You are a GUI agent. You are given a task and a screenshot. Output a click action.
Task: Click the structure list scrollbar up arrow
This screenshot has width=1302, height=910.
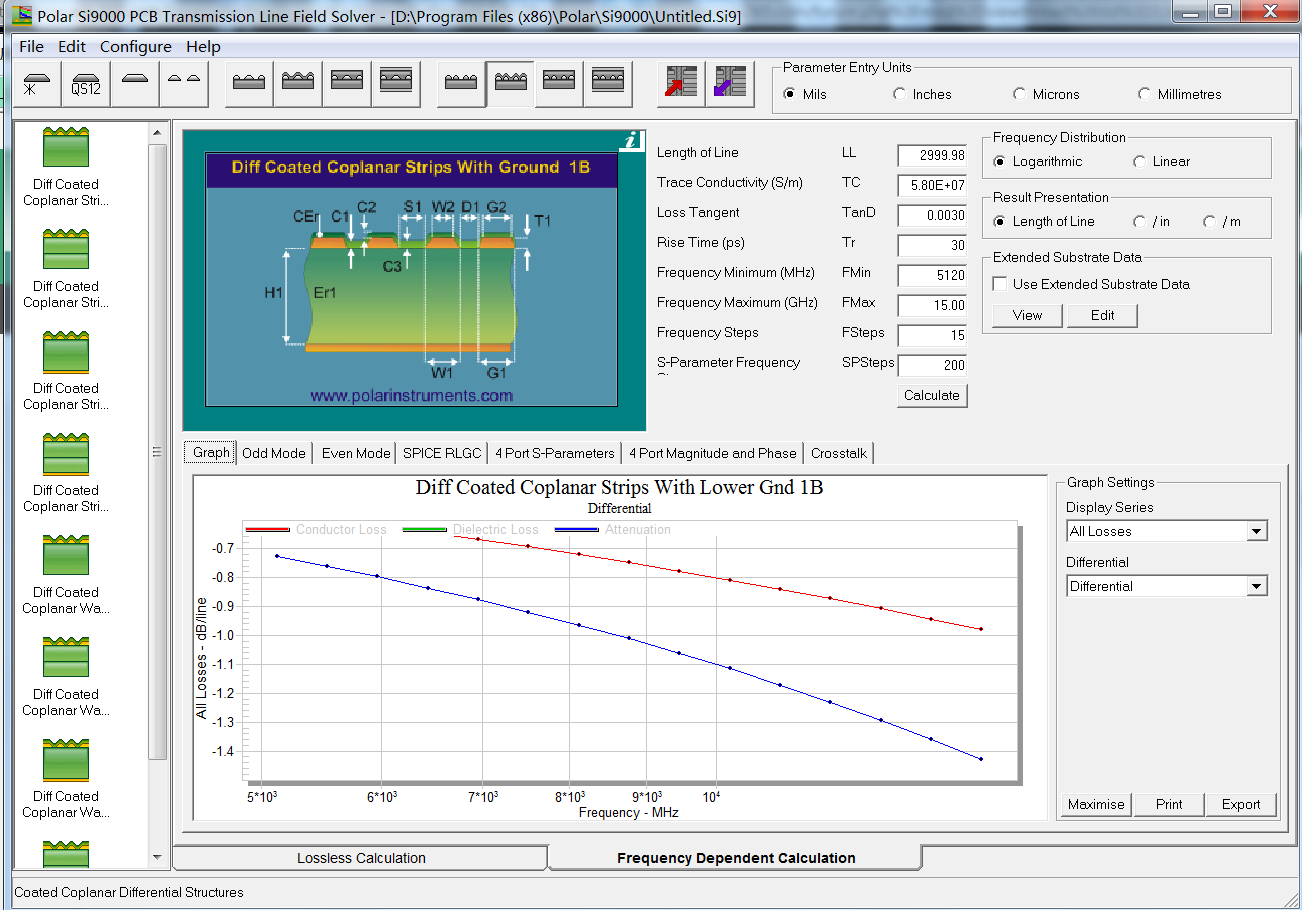[157, 133]
